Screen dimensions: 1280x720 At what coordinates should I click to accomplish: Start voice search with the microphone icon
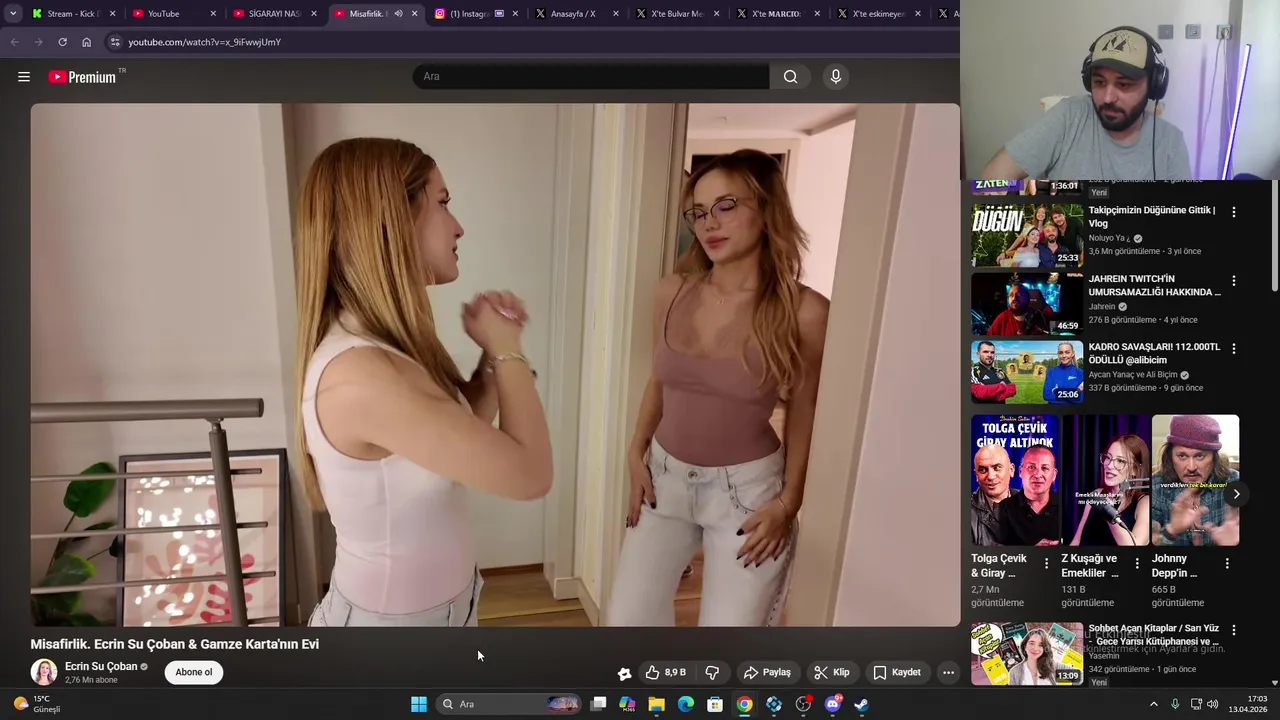pos(836,77)
